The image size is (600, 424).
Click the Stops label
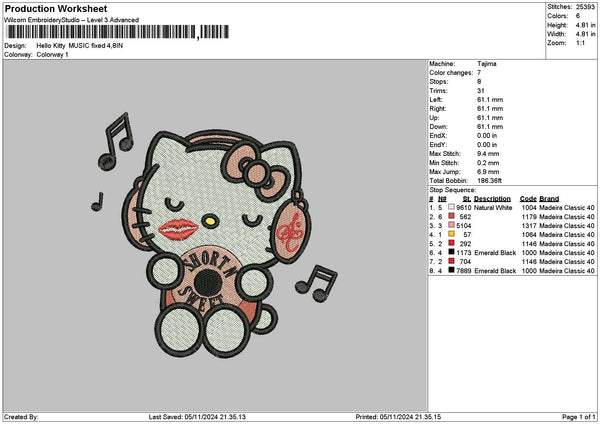coord(439,82)
